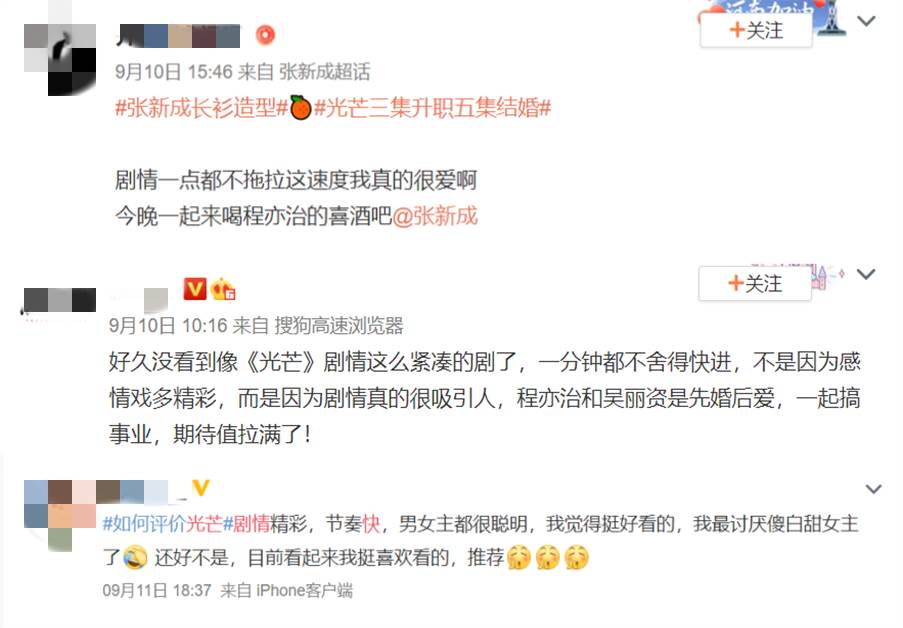
Task: Open hashtag #光芒三集升职五集结婚#
Action: [432, 108]
